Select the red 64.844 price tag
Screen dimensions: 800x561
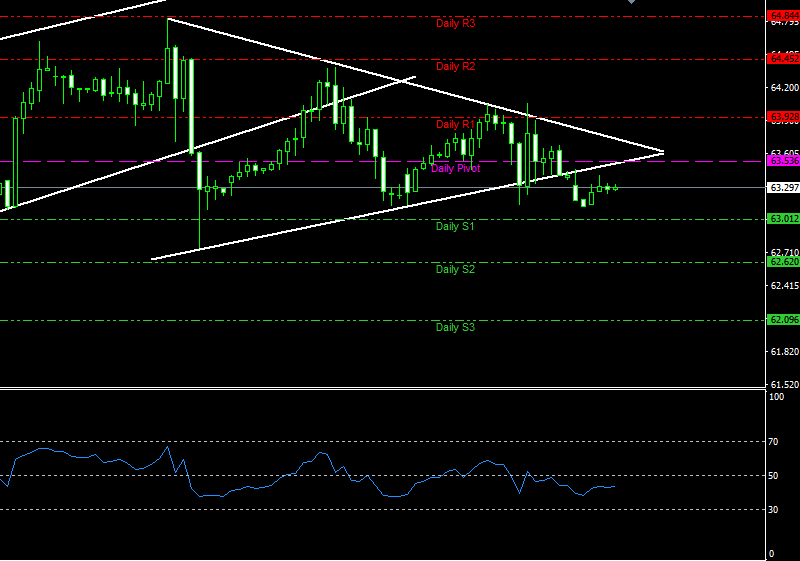pyautogui.click(x=783, y=16)
